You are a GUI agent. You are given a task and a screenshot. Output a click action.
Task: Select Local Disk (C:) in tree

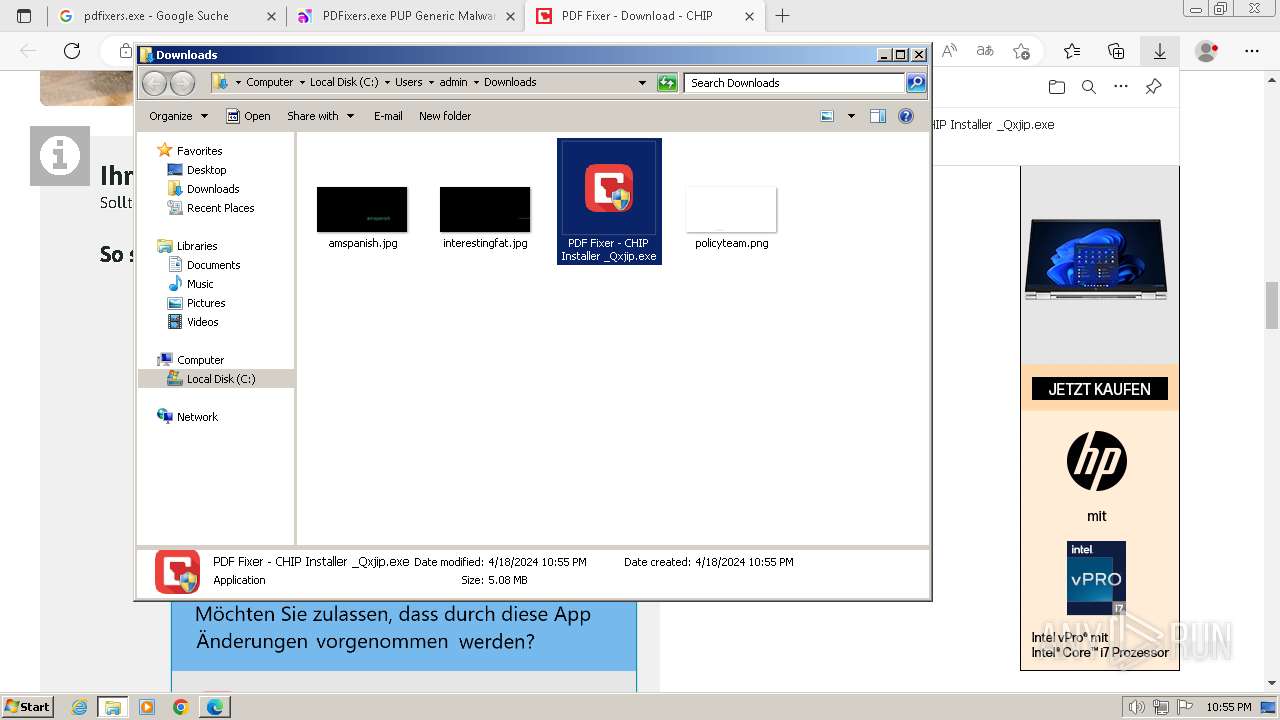click(216, 379)
